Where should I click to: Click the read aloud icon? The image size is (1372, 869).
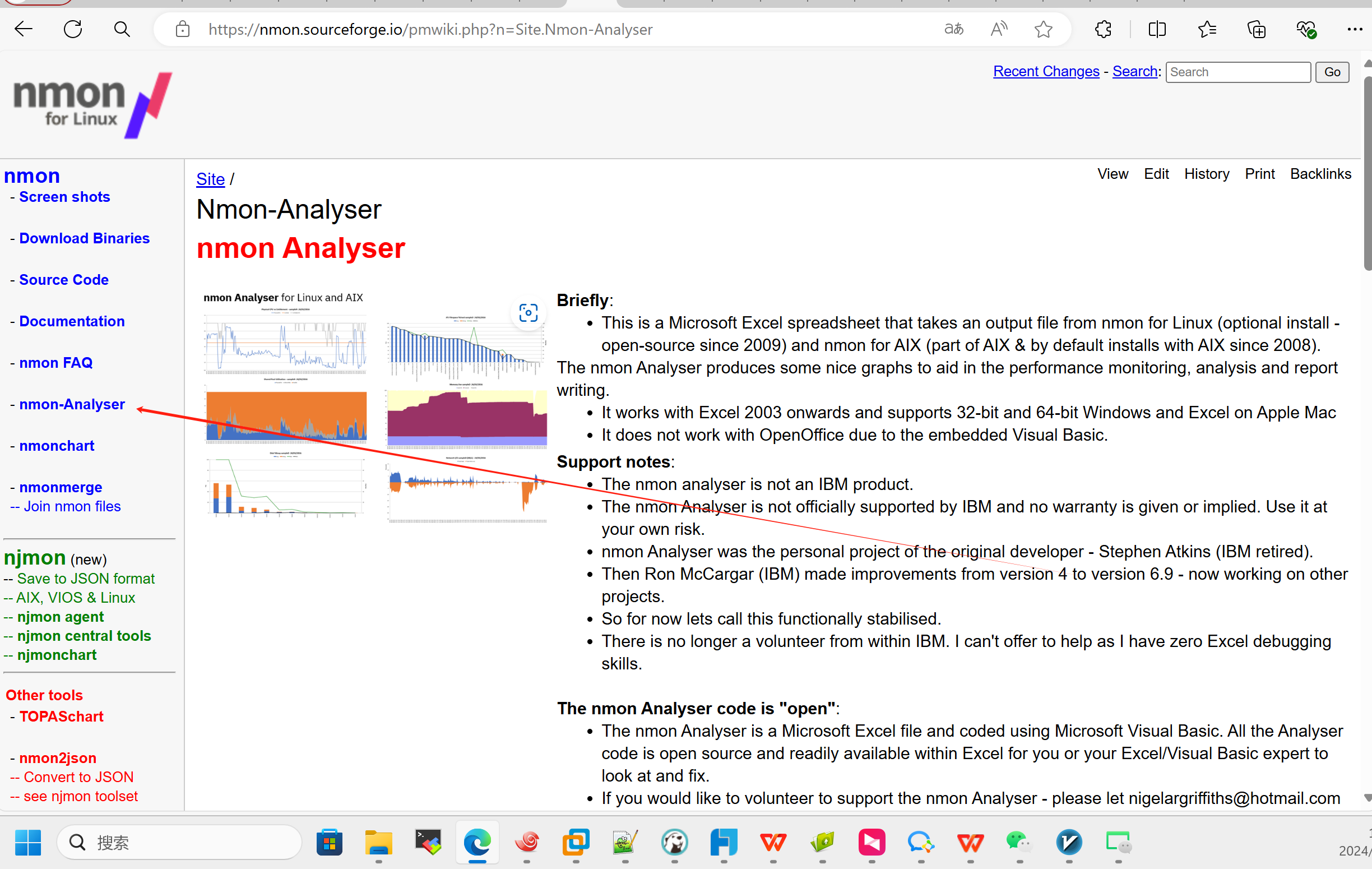click(999, 29)
